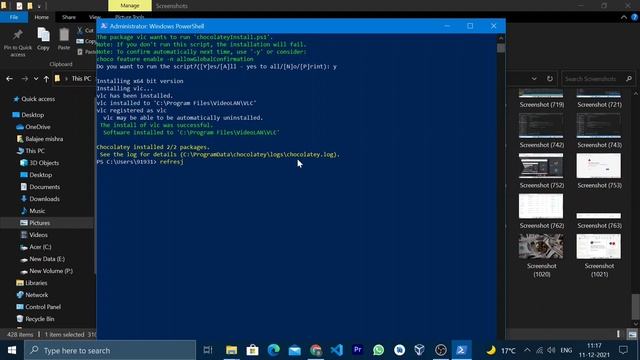Expand the address bar history dropdown
This screenshot has width=640, height=360.
(x=534, y=79)
